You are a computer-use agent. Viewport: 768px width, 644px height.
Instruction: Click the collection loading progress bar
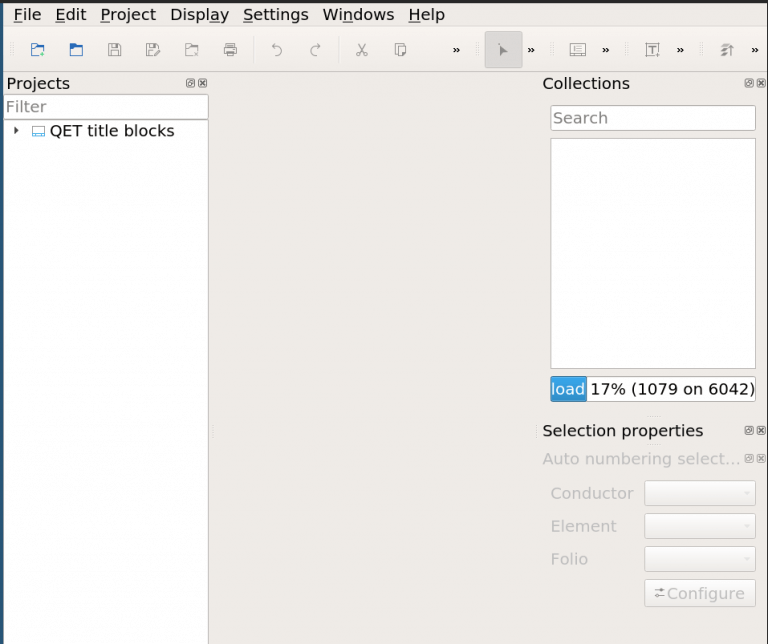click(652, 389)
